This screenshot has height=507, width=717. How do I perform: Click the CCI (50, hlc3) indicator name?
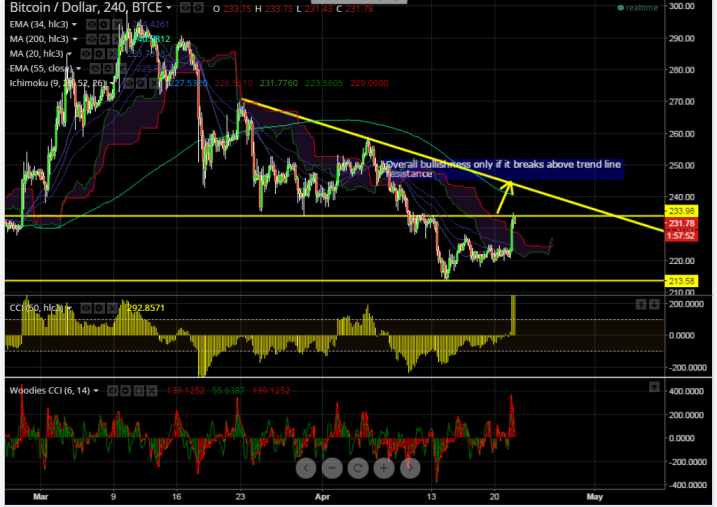pyautogui.click(x=37, y=308)
